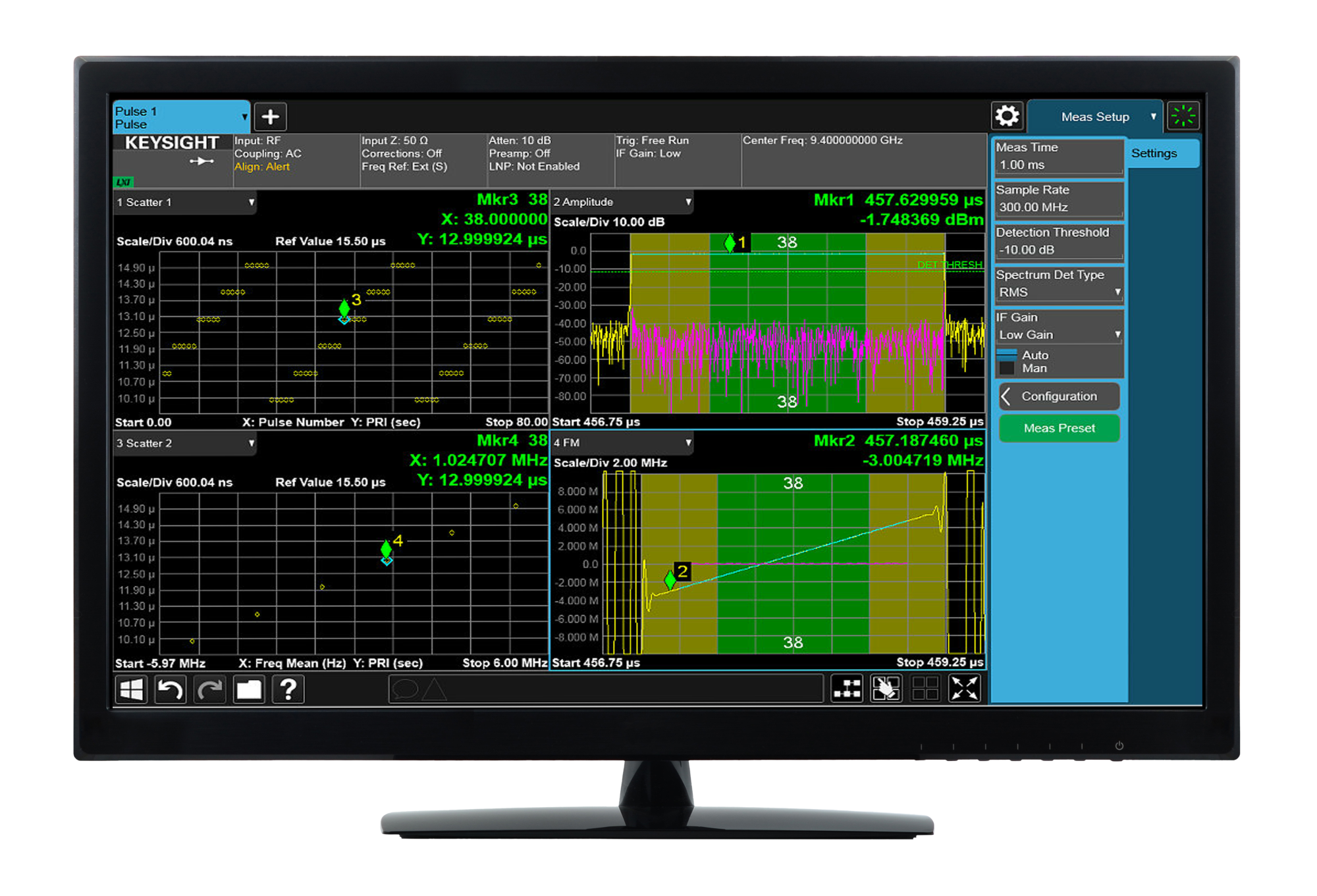This screenshot has height=896, width=1317.
Task: Open the gear system settings icon
Action: point(1007,117)
